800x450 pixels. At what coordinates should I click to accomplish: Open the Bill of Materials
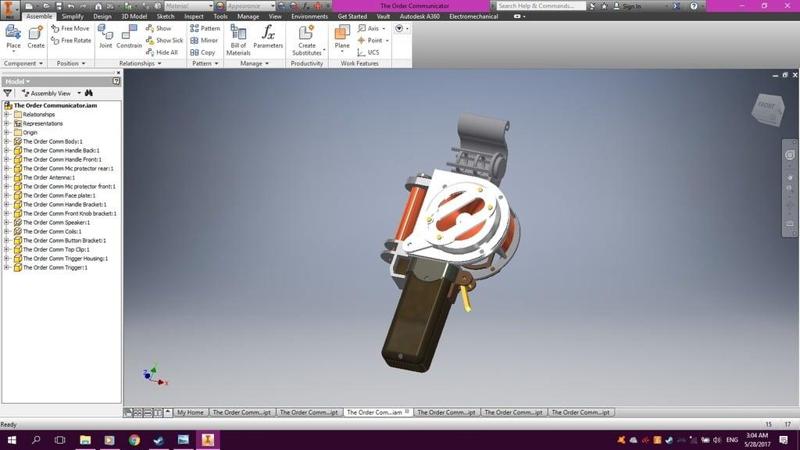[x=238, y=40]
